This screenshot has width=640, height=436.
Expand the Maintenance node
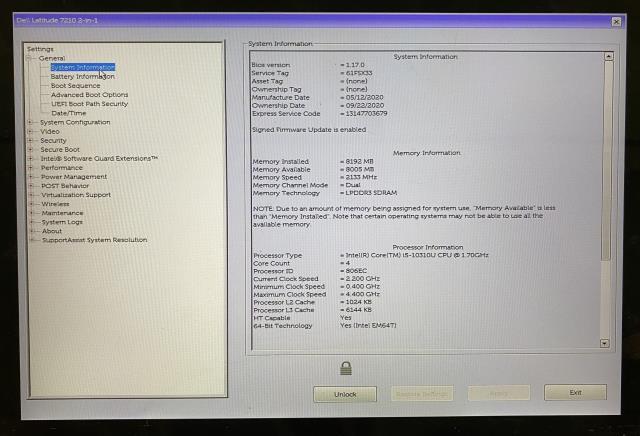click(x=31, y=213)
